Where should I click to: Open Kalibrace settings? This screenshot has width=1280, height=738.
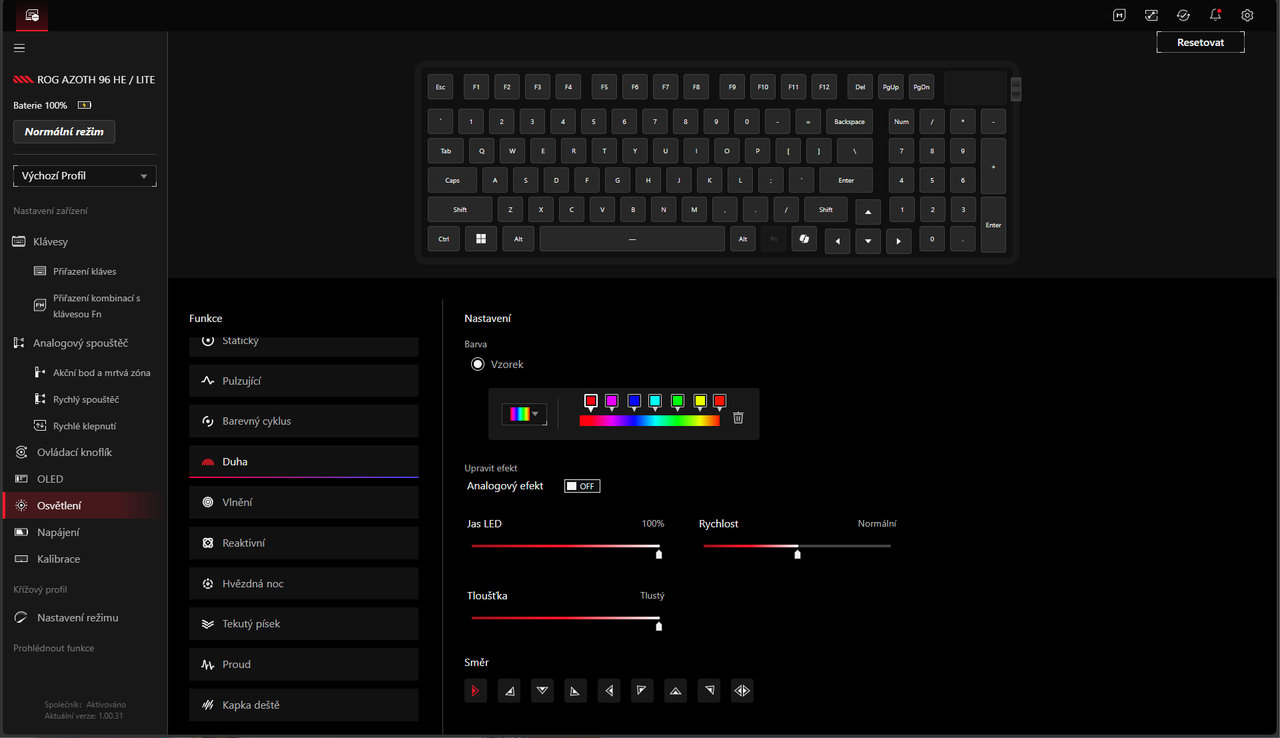click(58, 559)
